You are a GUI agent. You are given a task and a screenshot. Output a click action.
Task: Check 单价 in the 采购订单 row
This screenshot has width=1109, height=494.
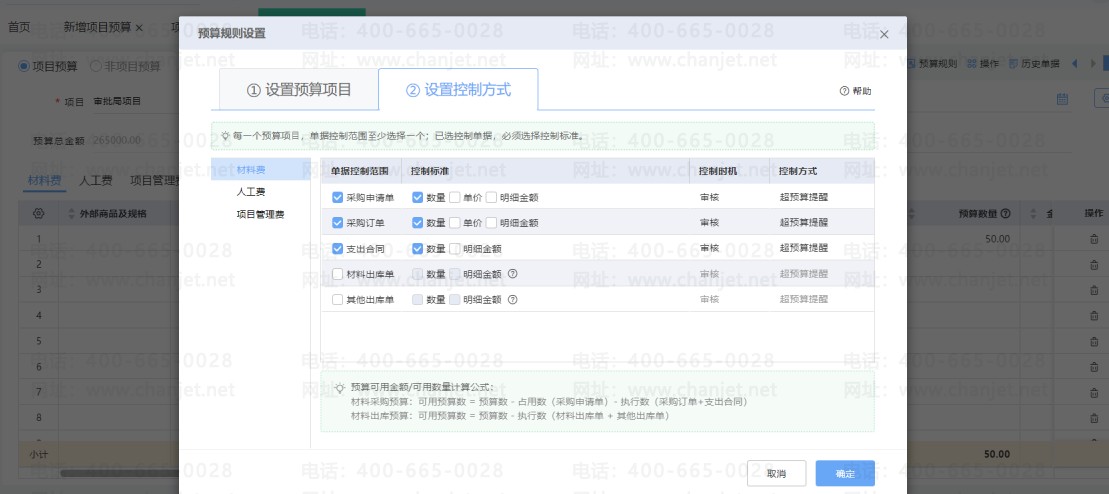click(455, 223)
